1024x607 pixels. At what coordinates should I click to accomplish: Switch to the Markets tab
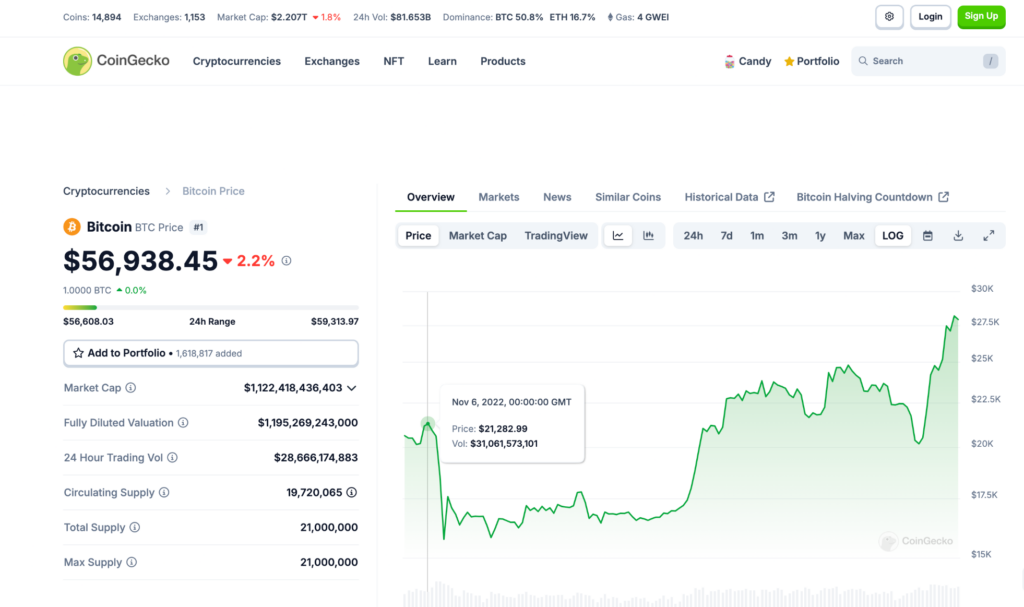[x=498, y=197]
